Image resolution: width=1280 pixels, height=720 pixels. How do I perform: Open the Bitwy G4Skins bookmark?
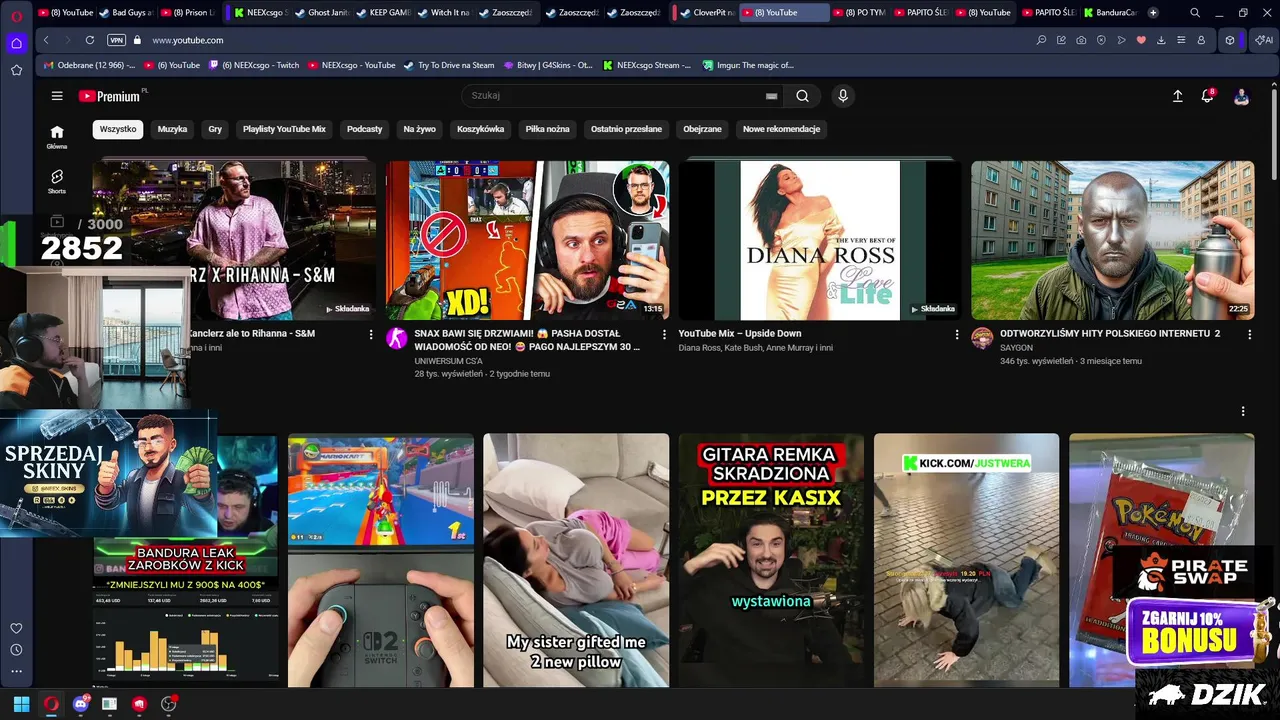pyautogui.click(x=547, y=65)
